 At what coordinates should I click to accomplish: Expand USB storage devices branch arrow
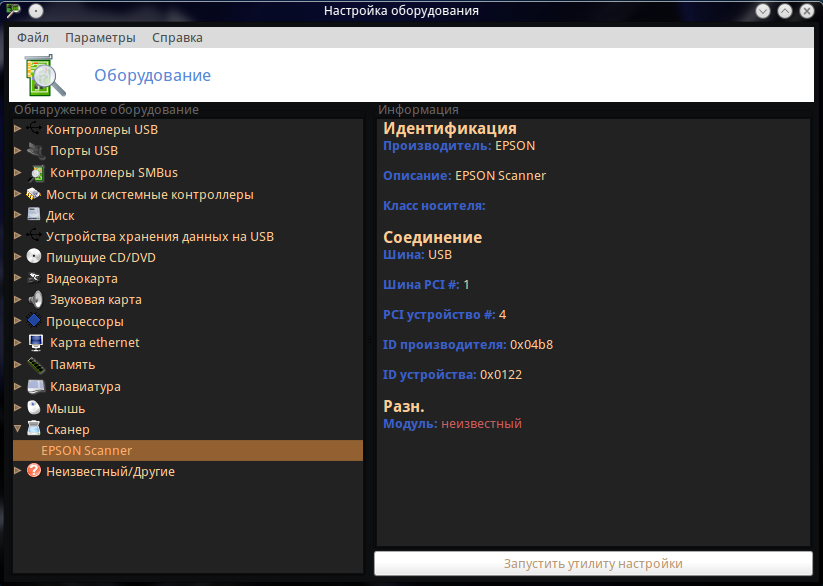[17, 236]
